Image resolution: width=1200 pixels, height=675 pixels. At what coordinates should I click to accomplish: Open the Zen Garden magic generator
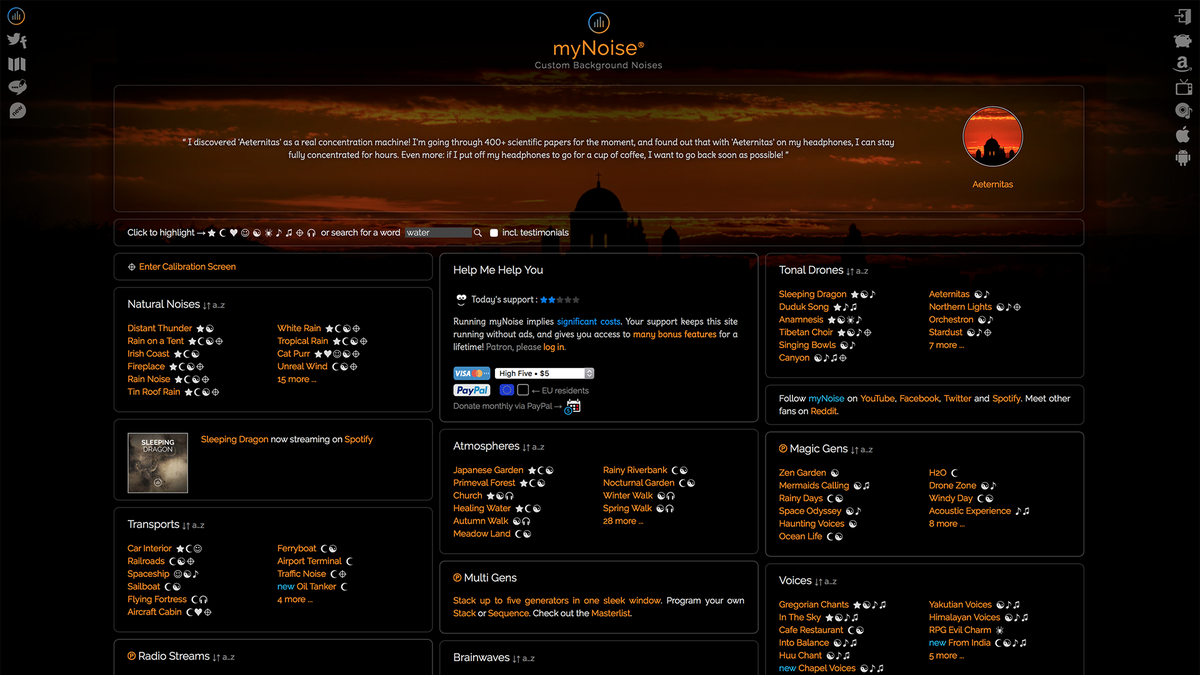tap(803, 473)
